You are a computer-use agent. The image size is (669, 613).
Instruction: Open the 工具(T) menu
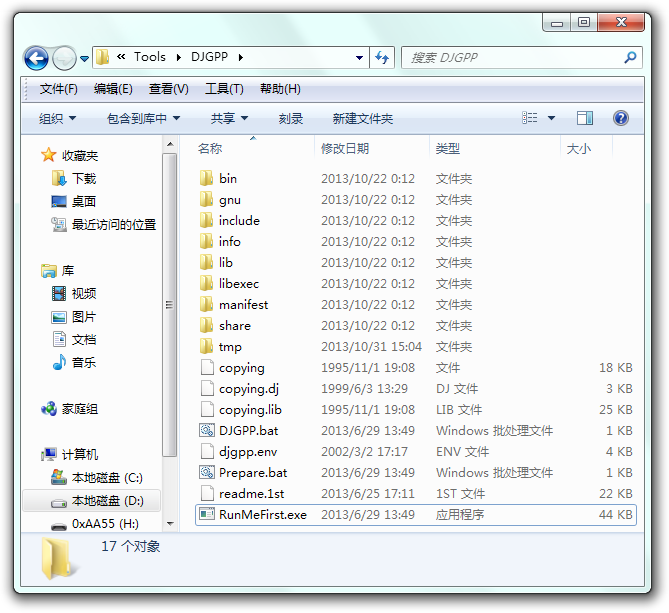pos(224,89)
